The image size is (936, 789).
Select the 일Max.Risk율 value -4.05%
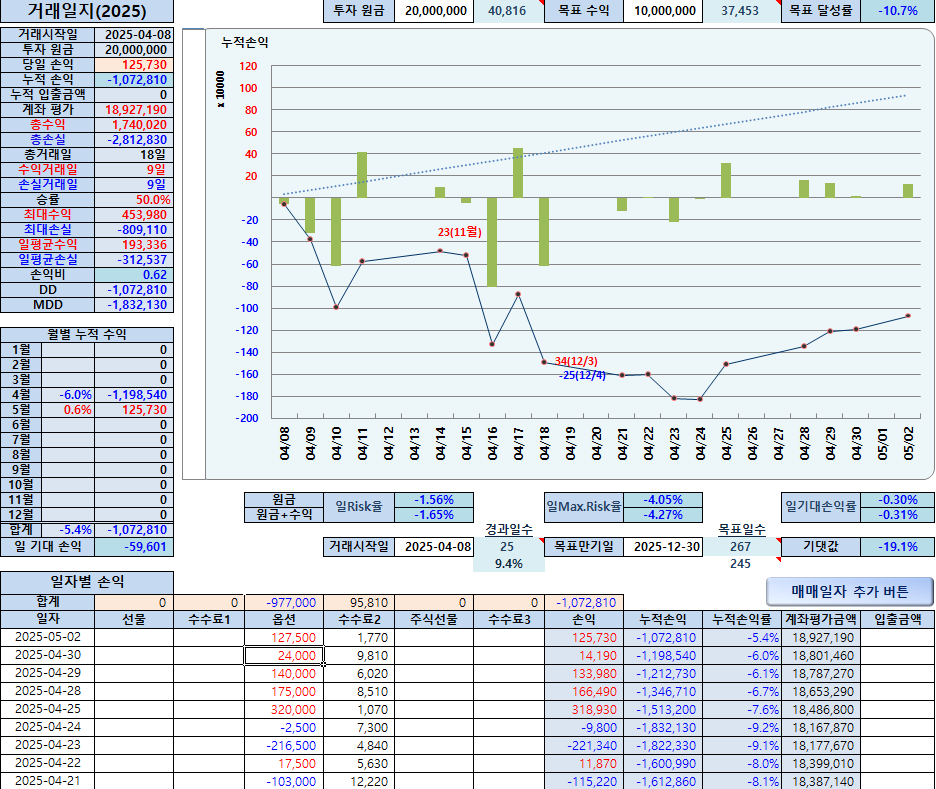click(663, 500)
